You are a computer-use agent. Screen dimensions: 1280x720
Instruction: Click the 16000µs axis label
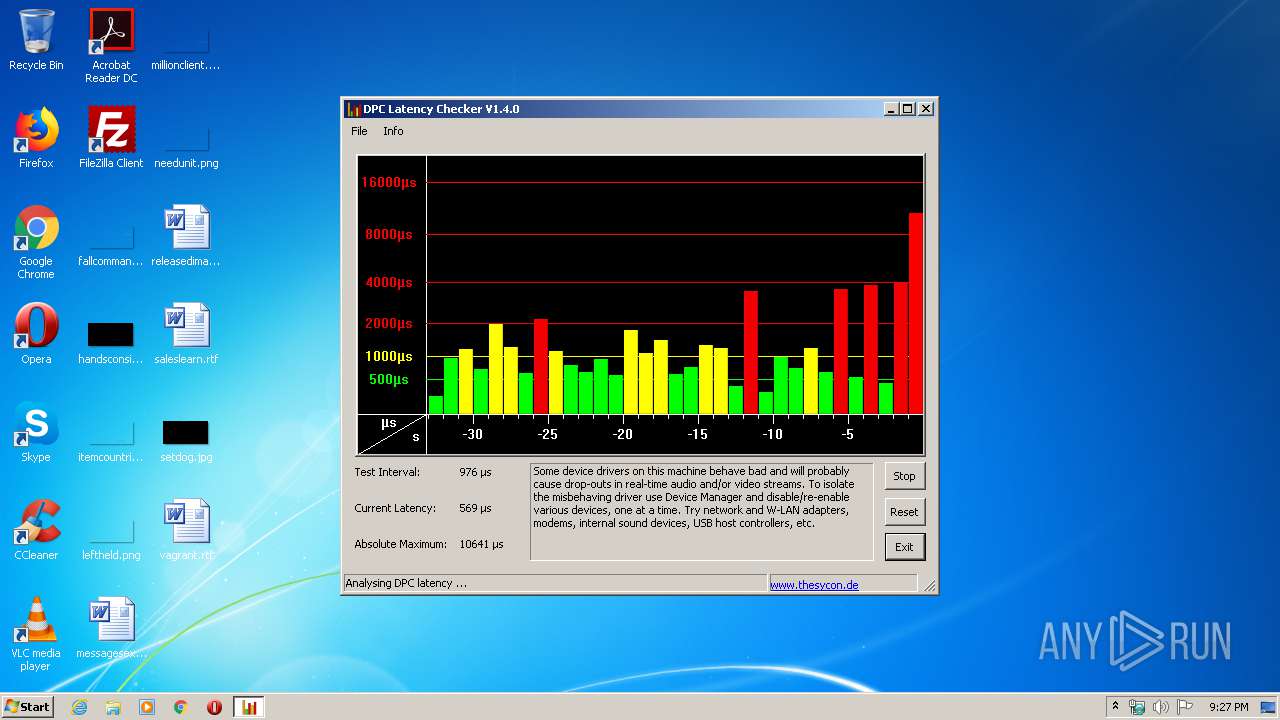pyautogui.click(x=388, y=182)
